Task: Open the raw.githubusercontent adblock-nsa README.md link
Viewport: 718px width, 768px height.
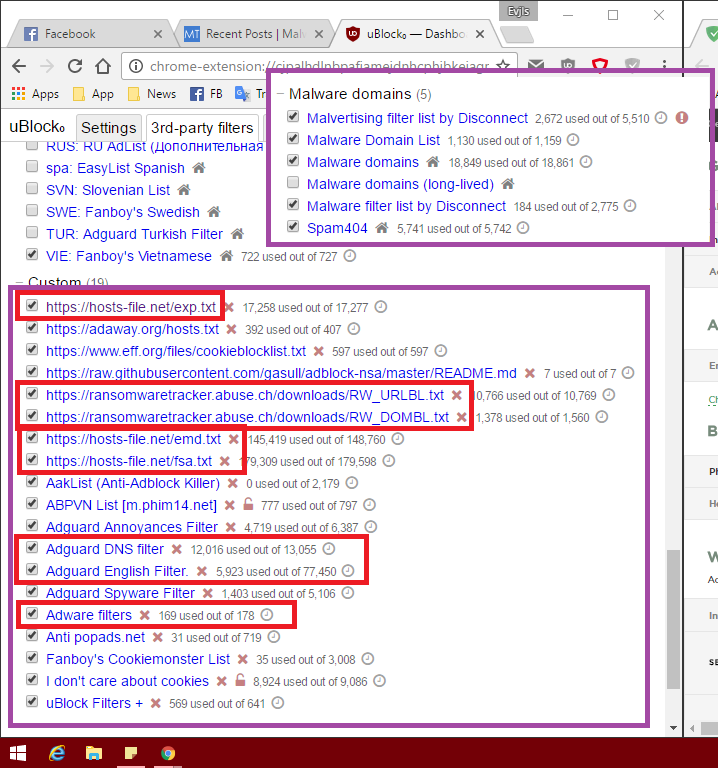Action: pyautogui.click(x=281, y=373)
